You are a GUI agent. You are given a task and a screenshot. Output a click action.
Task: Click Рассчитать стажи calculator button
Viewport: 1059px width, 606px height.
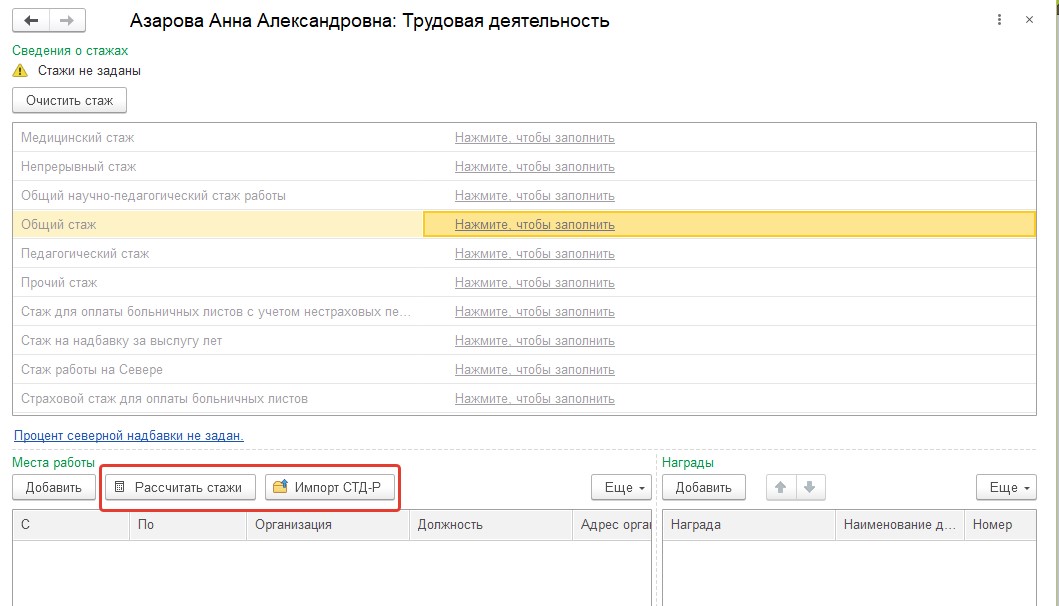pos(180,487)
